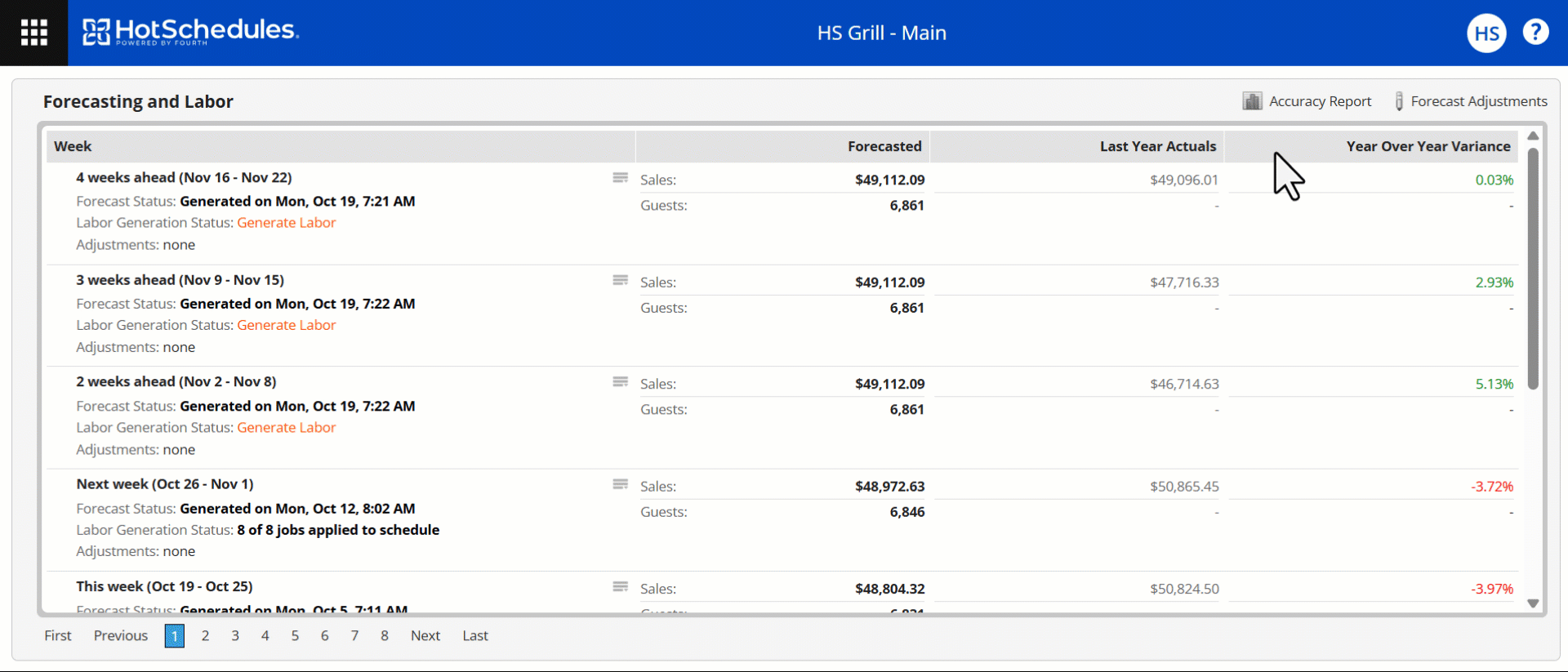Image resolution: width=1568 pixels, height=672 pixels.
Task: Click the $48,972.63 forecasted sales value
Action: coord(890,487)
